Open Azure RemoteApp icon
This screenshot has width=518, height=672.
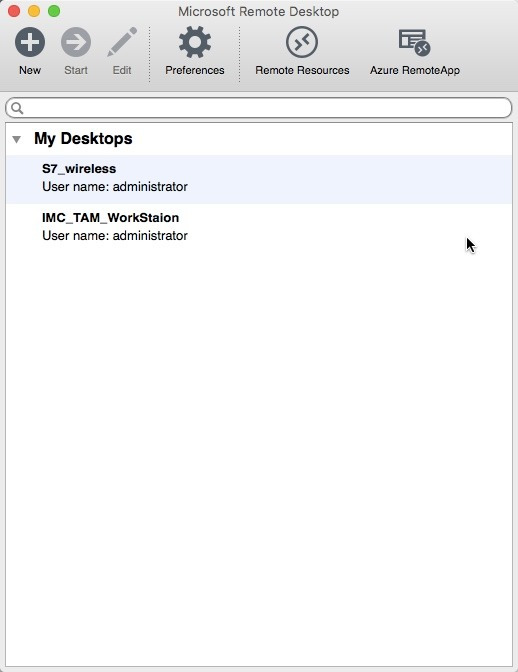point(414,42)
